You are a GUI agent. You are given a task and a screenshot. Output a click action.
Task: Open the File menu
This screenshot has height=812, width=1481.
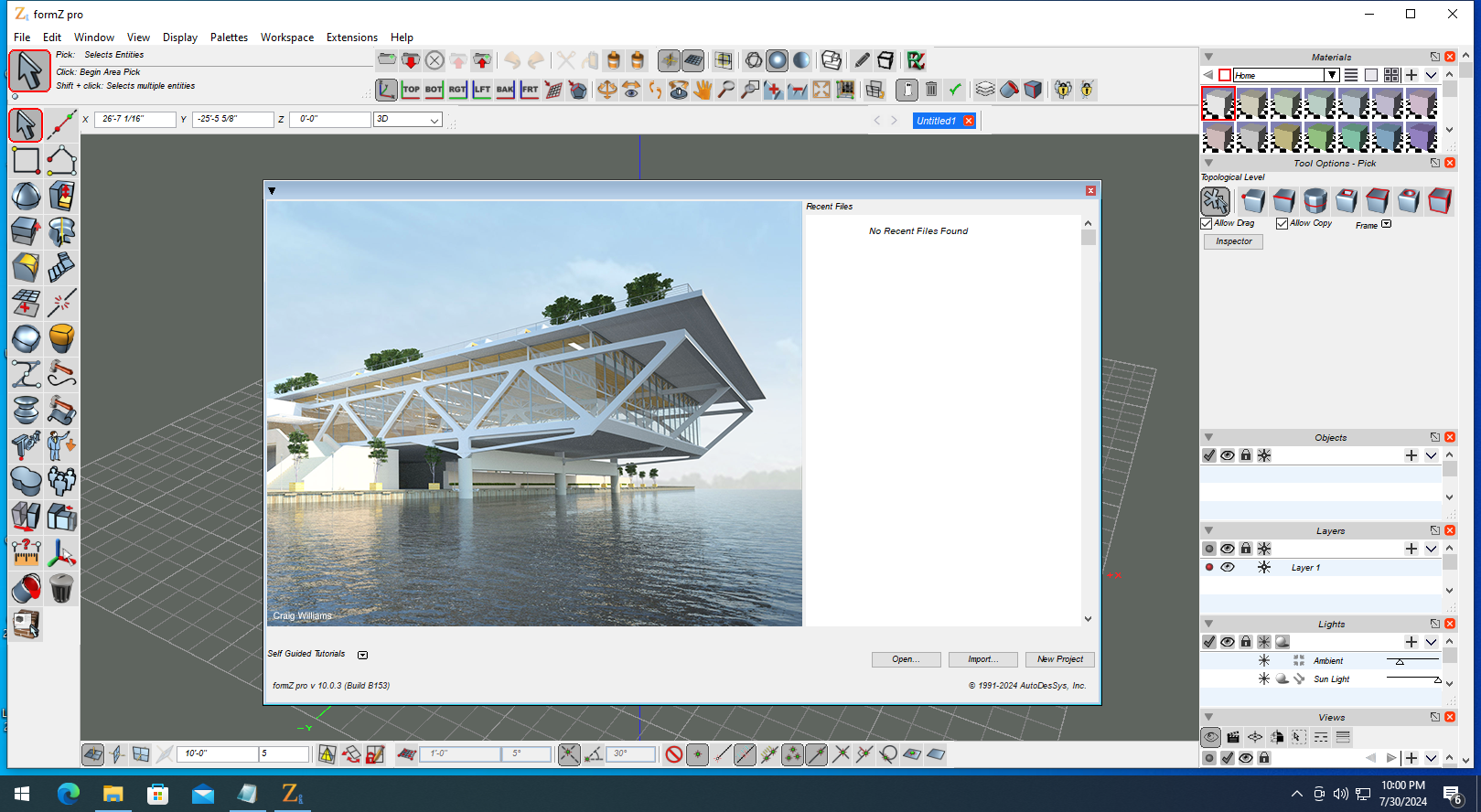22,37
